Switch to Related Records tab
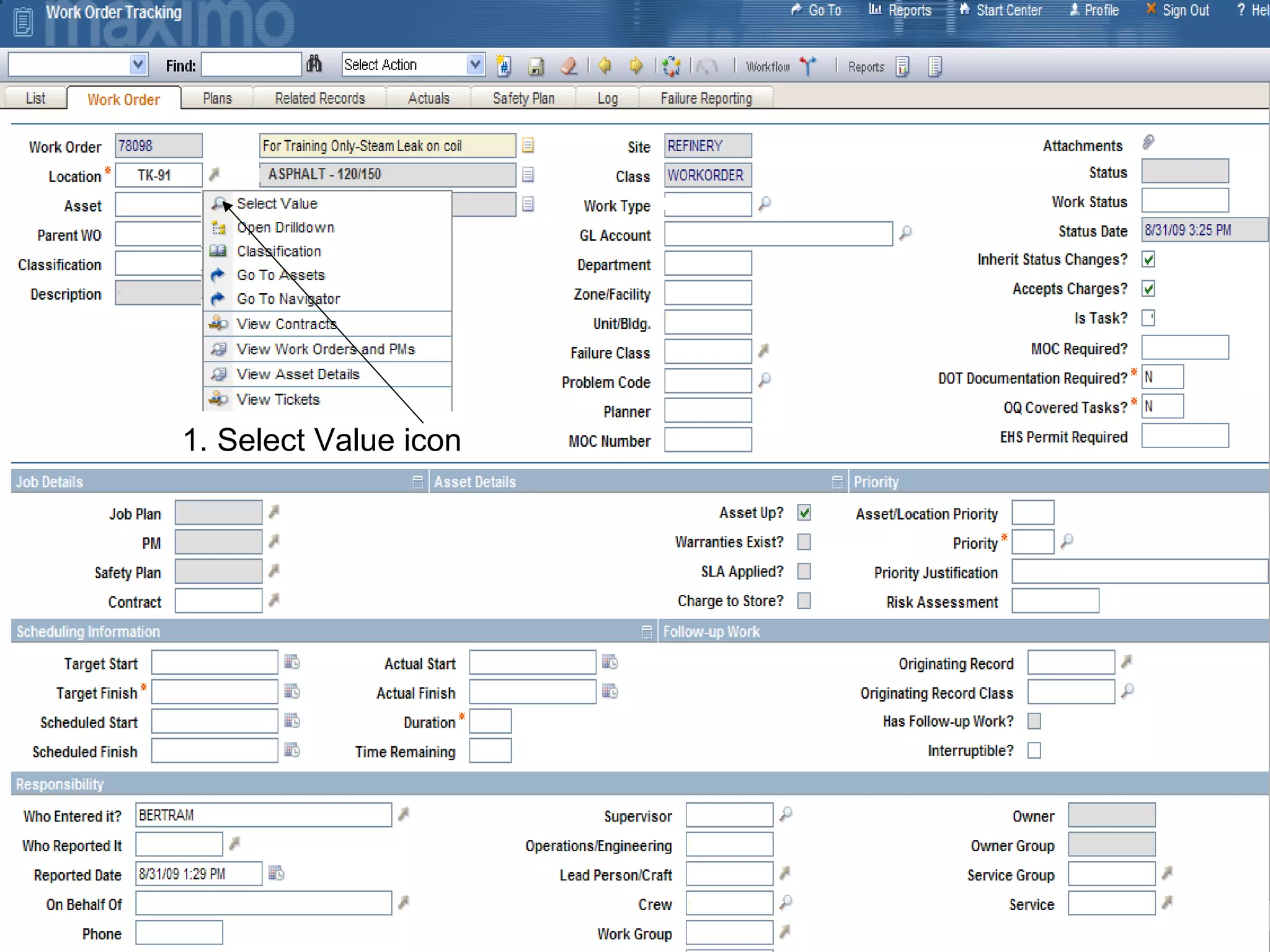Viewport: 1270px width, 952px height. (x=320, y=99)
